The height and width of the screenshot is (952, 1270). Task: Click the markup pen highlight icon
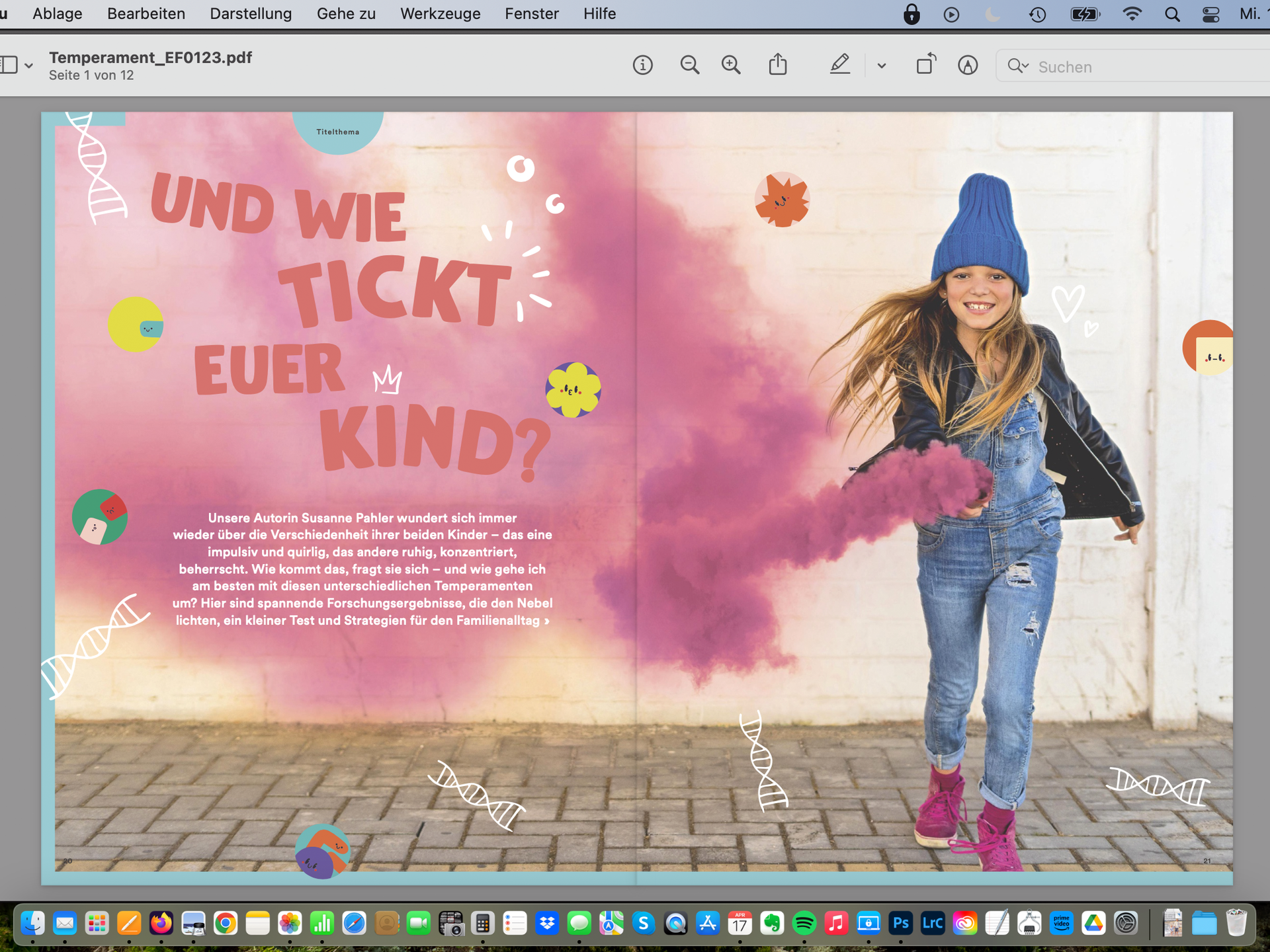pos(839,65)
